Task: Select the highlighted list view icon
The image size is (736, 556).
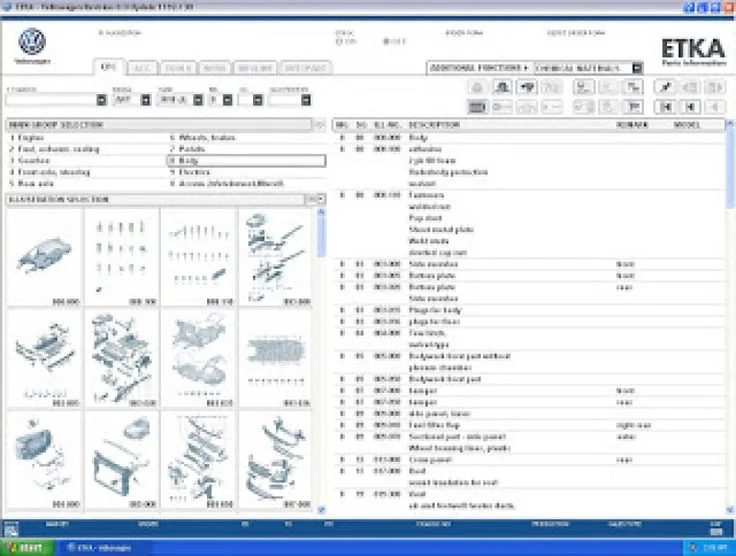Action: click(477, 106)
